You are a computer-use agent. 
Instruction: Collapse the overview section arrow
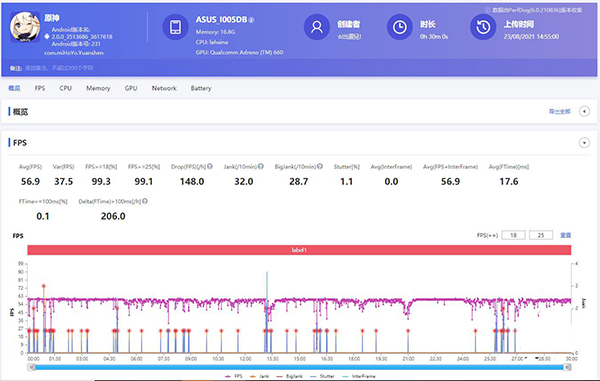pyautogui.click(x=584, y=111)
